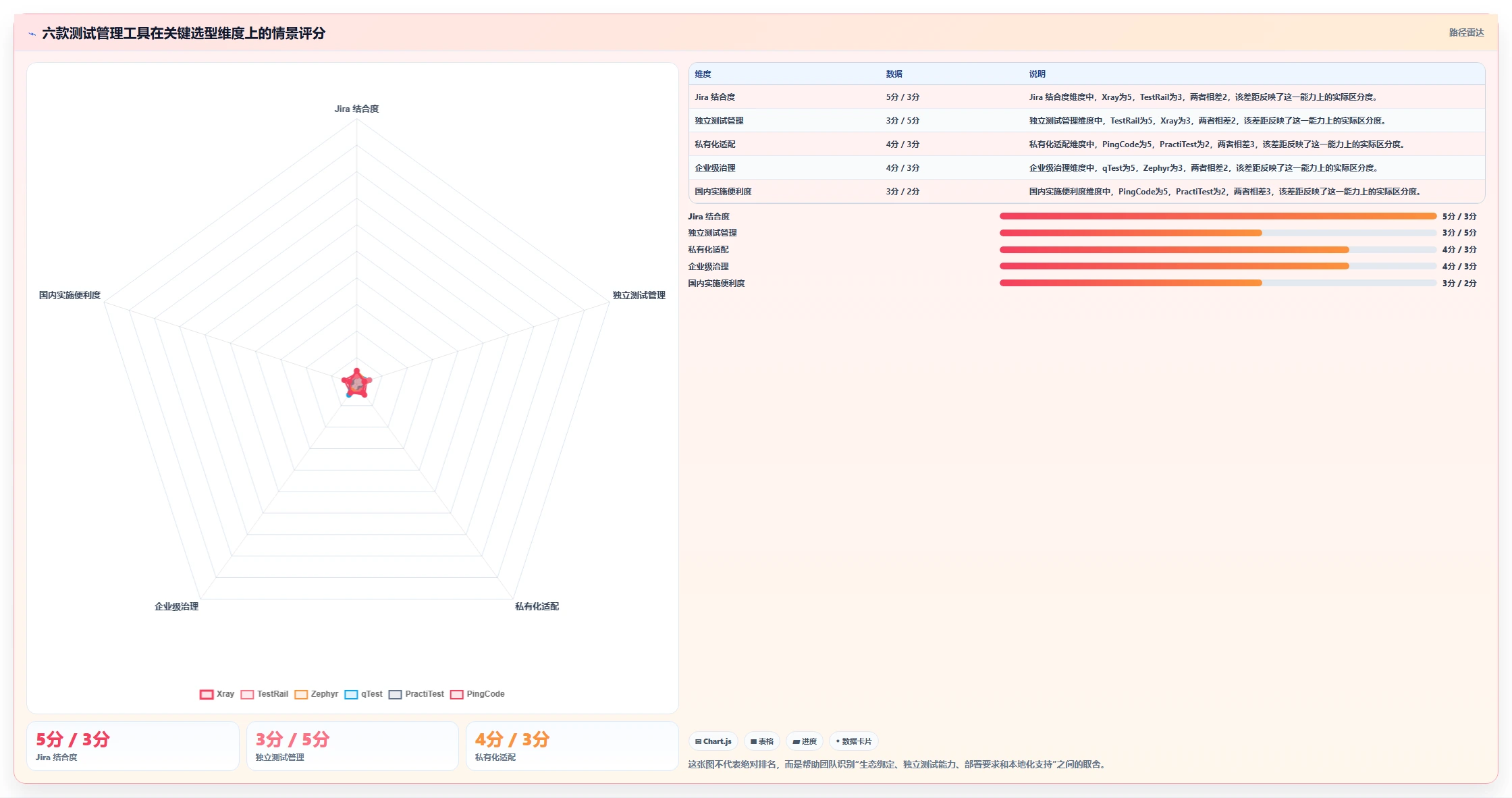This screenshot has width=1512, height=798.
Task: Click the icon before the chart title
Action: click(32, 34)
